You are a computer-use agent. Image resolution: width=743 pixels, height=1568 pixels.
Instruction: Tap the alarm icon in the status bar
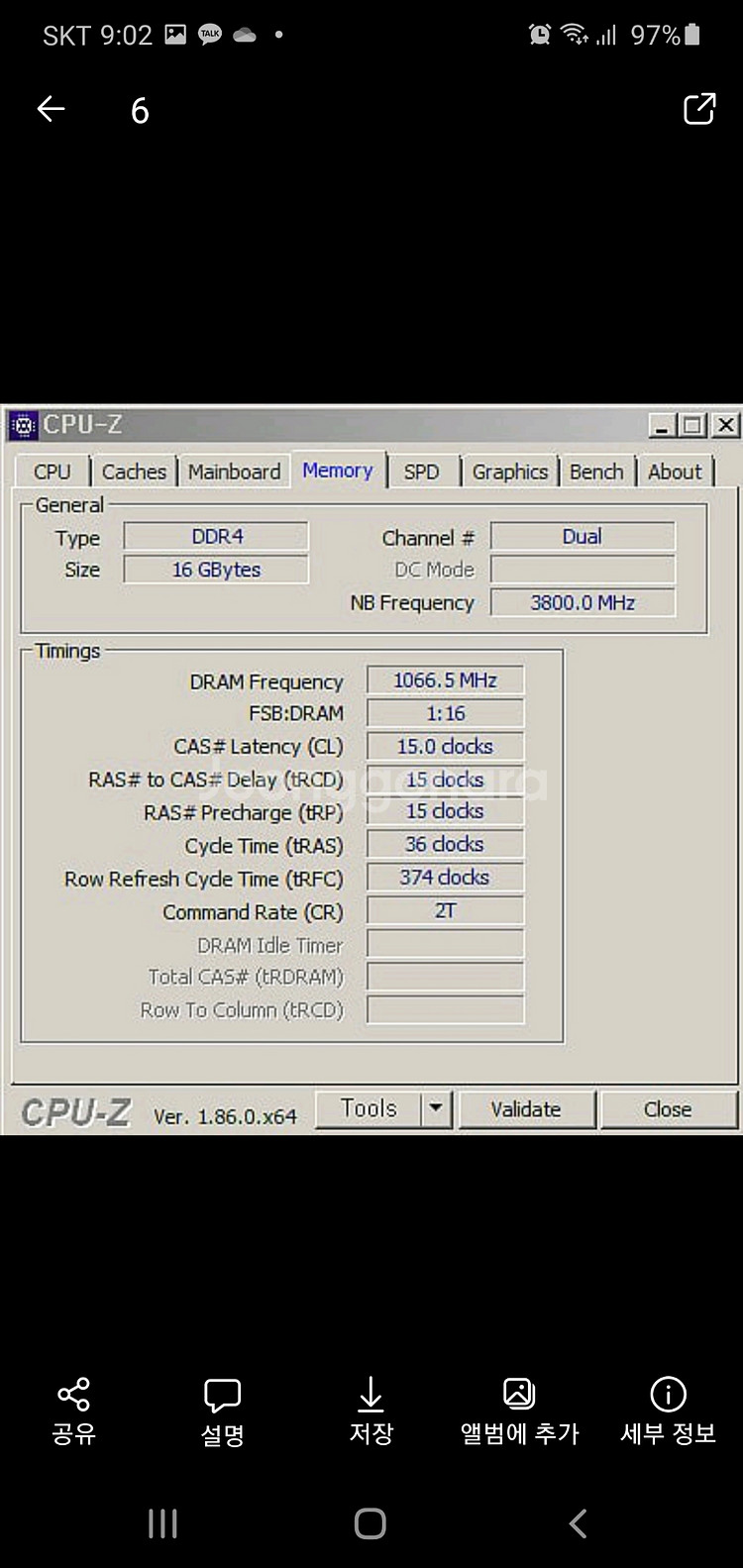coord(540,35)
